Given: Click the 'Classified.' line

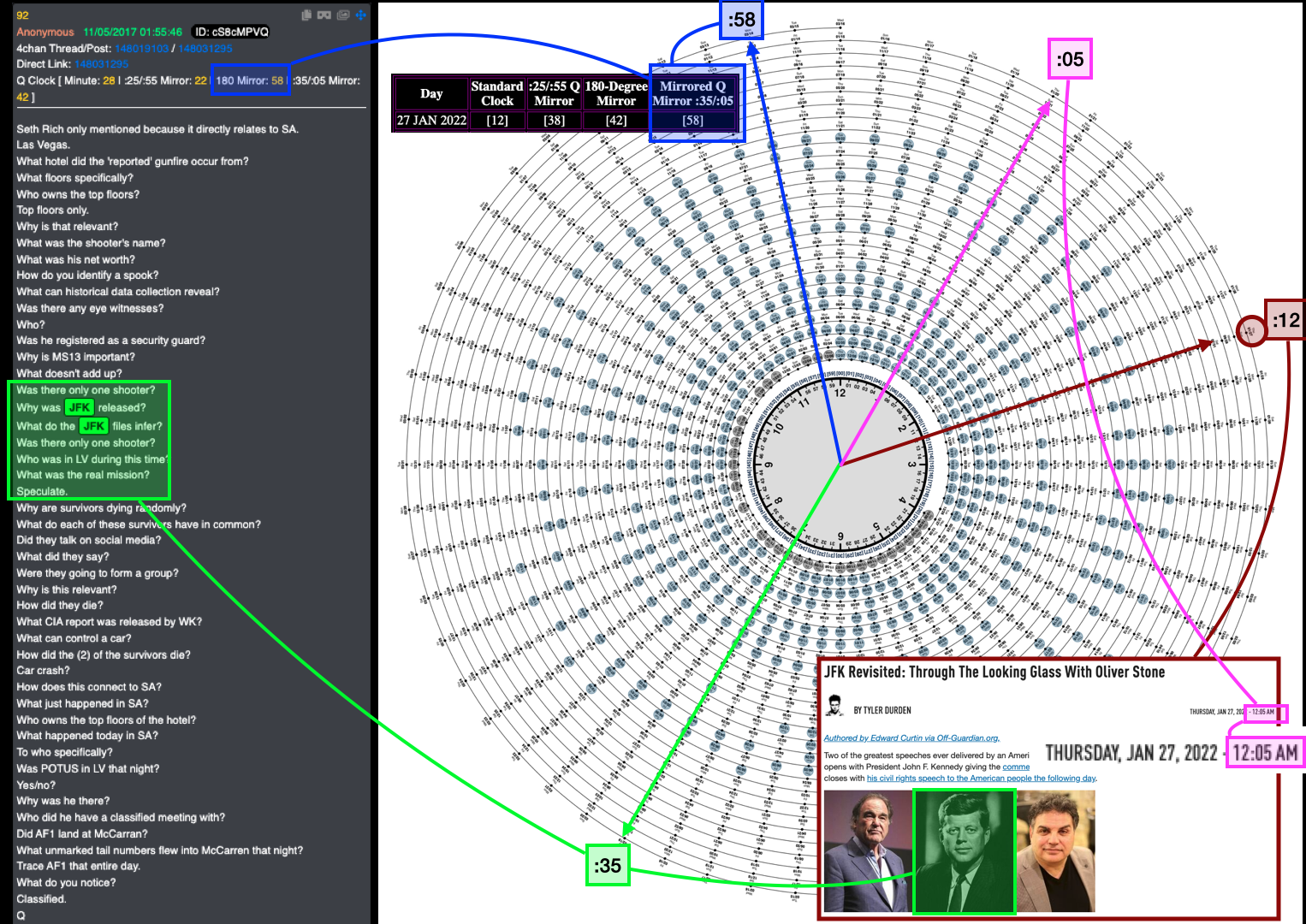Looking at the screenshot, I should 41,898.
